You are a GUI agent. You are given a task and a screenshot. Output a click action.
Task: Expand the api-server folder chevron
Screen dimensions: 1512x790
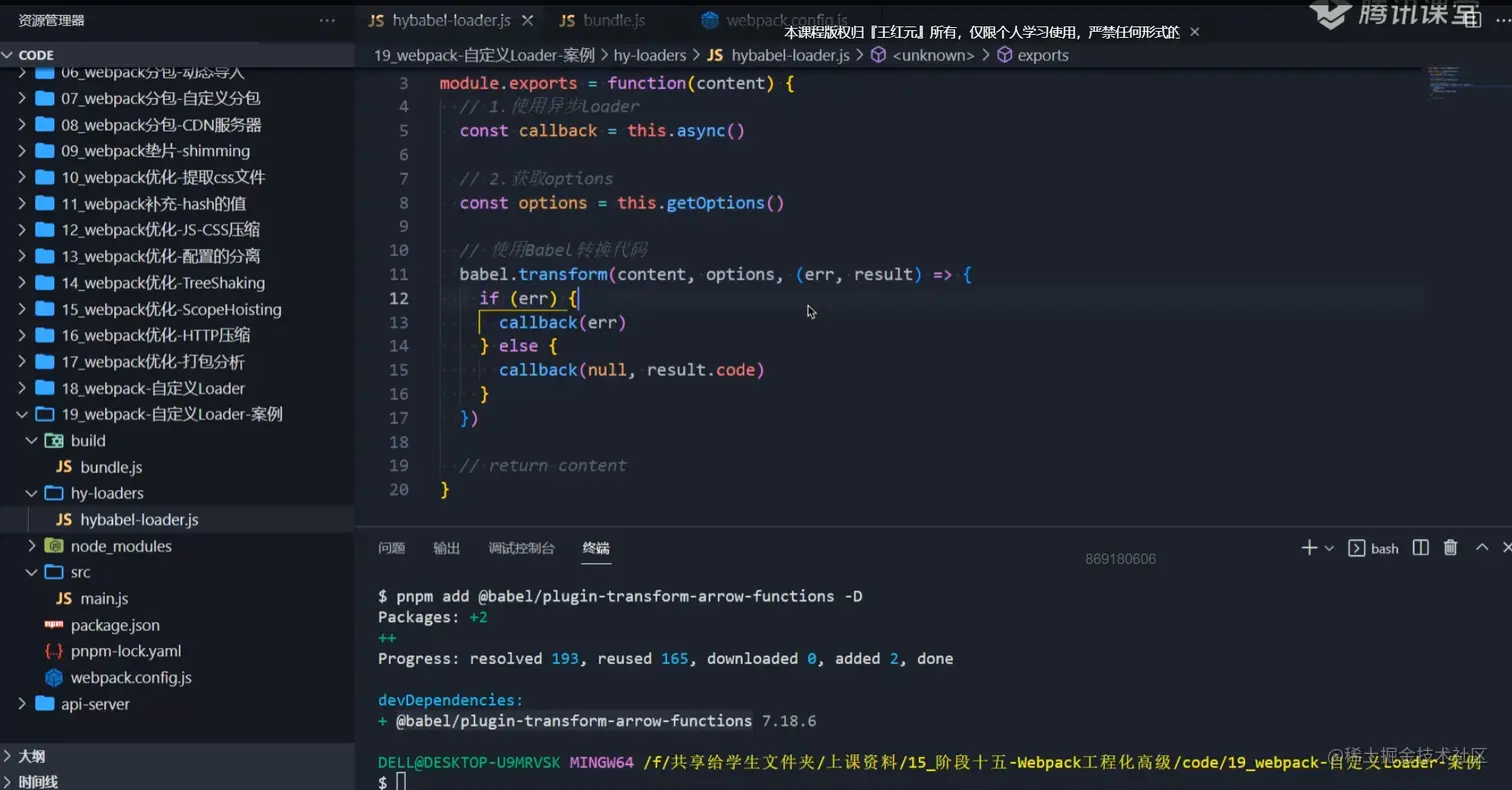[x=23, y=704]
